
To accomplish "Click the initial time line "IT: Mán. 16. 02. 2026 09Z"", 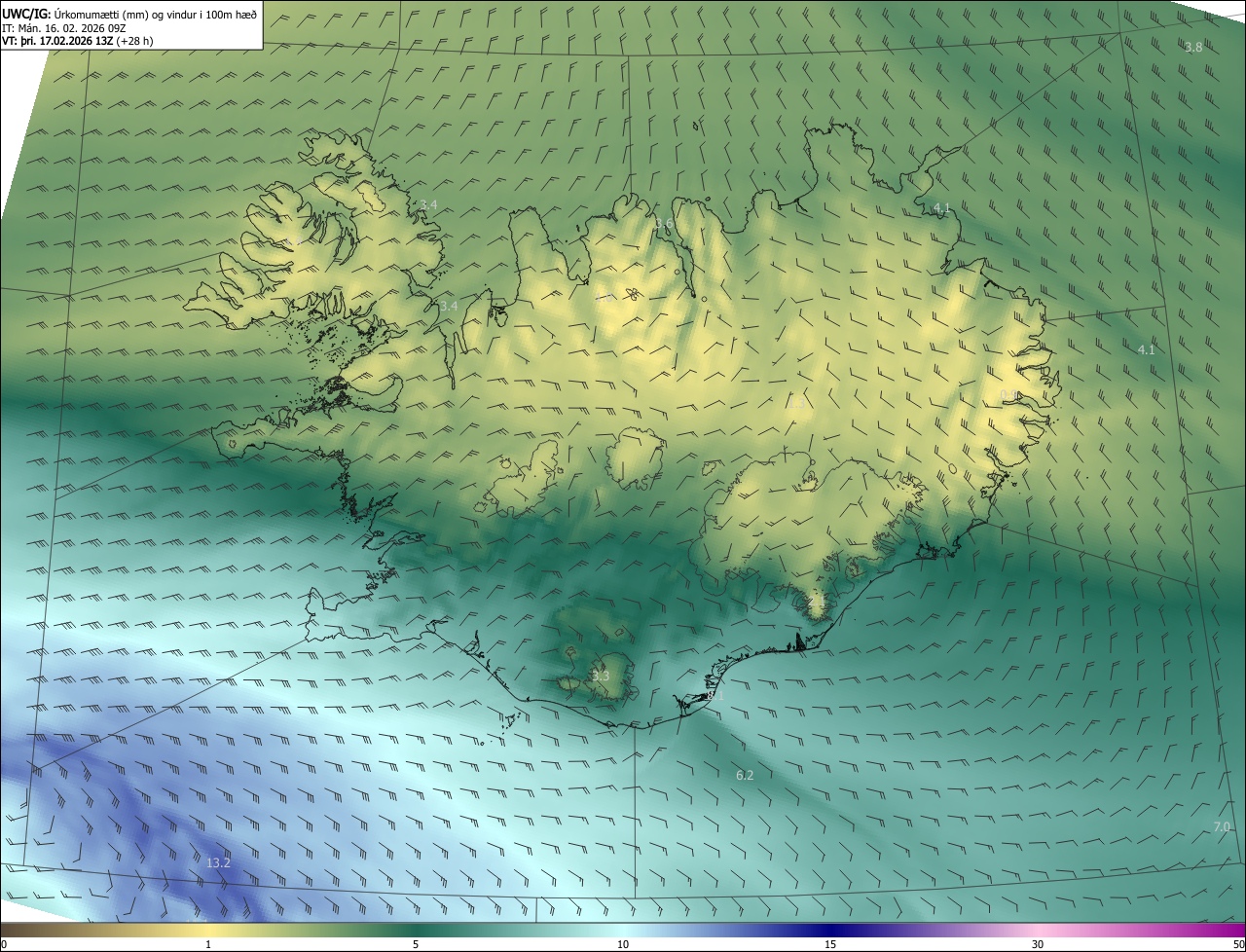I will (x=63, y=27).
